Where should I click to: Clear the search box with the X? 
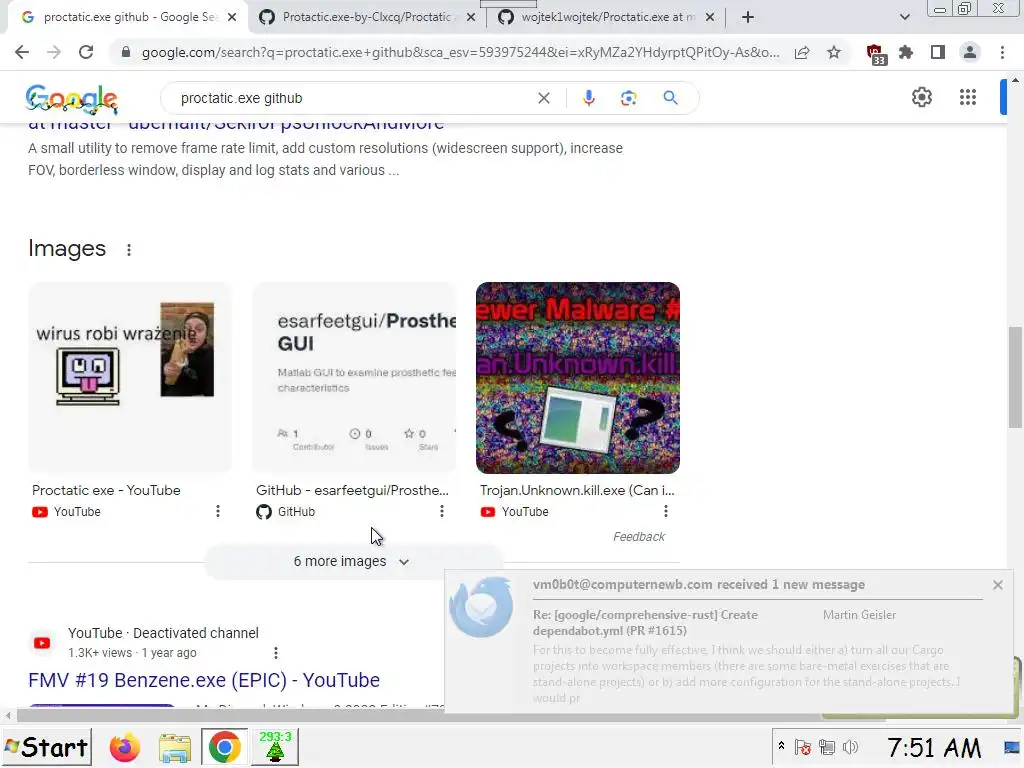[543, 98]
